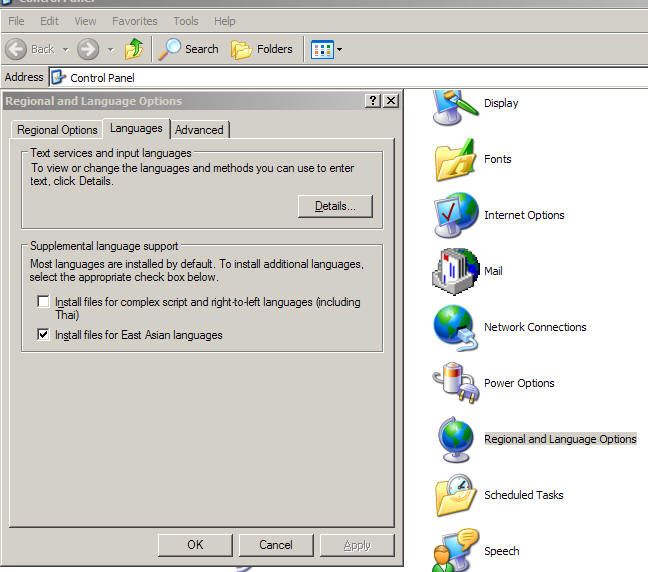Select the Power Options label
Viewport: 648px width, 572px height.
point(519,383)
